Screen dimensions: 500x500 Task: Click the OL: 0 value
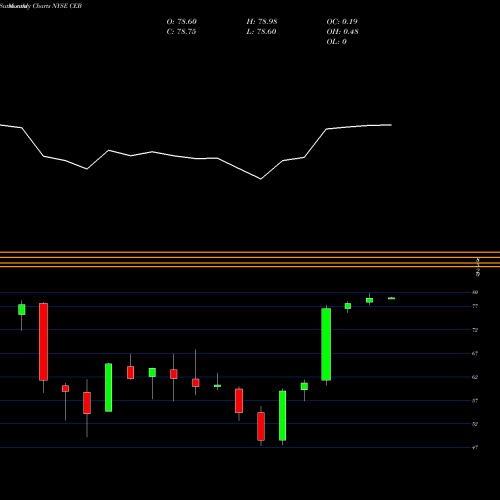tap(336, 42)
